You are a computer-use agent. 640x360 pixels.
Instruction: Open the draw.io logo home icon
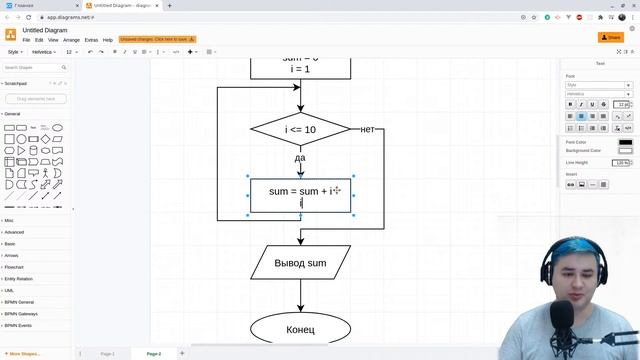pos(11,35)
